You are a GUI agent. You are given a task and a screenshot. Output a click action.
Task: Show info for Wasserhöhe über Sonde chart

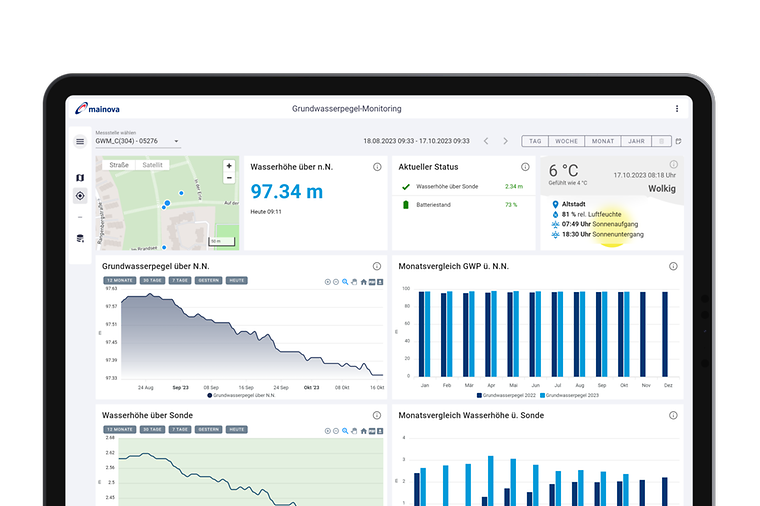coord(377,415)
